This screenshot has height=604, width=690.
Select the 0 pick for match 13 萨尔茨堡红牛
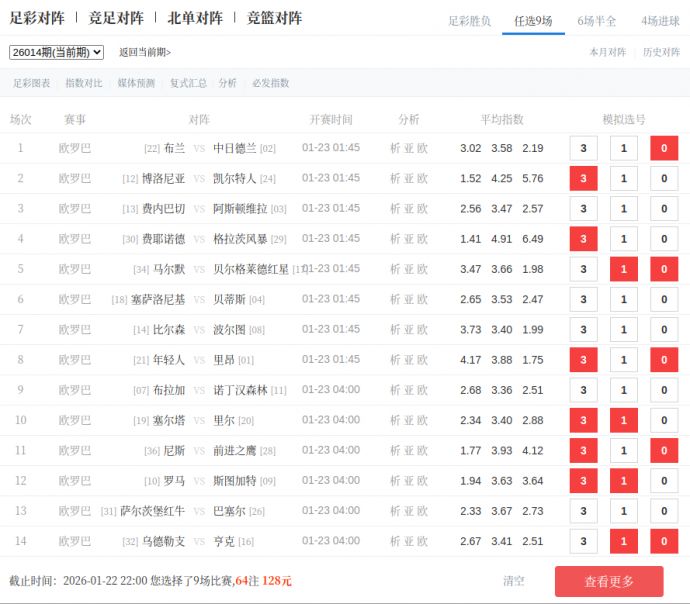click(x=663, y=511)
